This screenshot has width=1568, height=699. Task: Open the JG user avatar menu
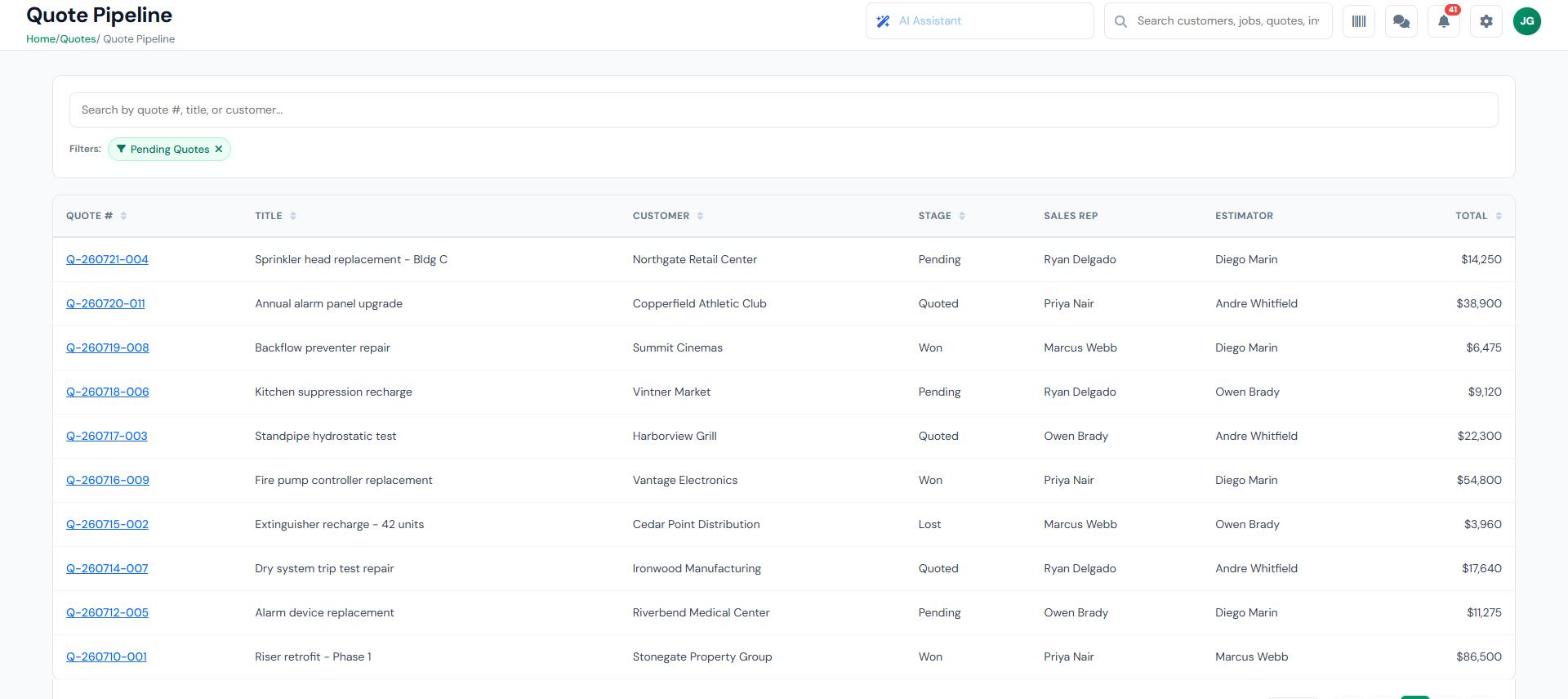click(1527, 21)
